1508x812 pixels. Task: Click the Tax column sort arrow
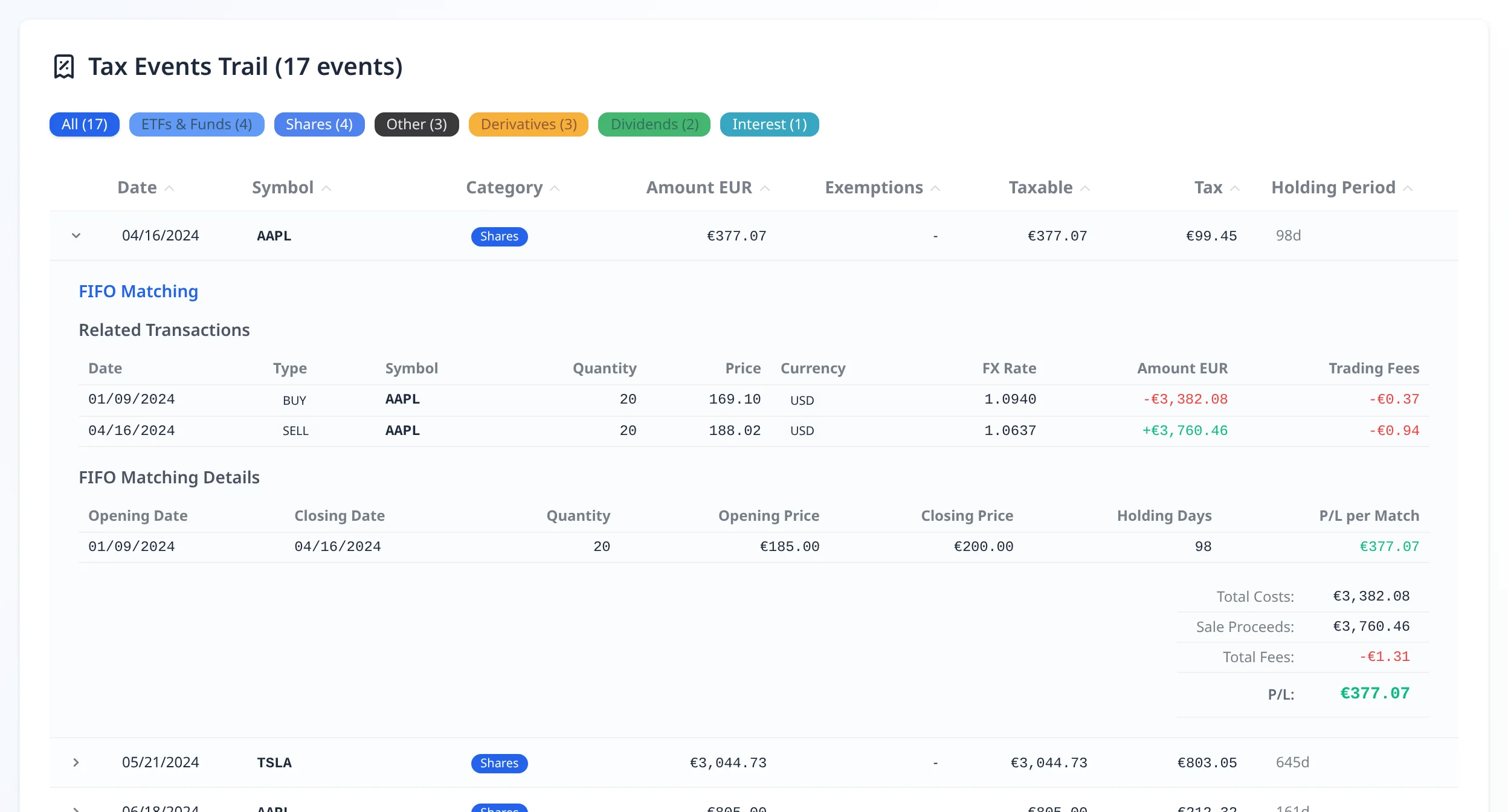1235,188
